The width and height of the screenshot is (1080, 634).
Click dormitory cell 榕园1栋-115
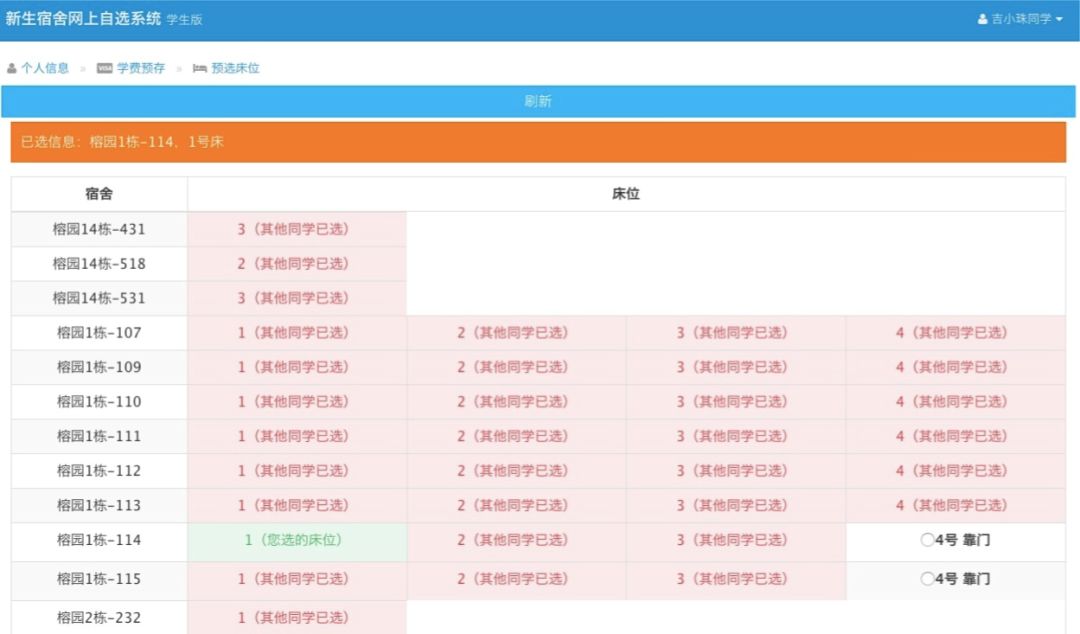[99, 580]
